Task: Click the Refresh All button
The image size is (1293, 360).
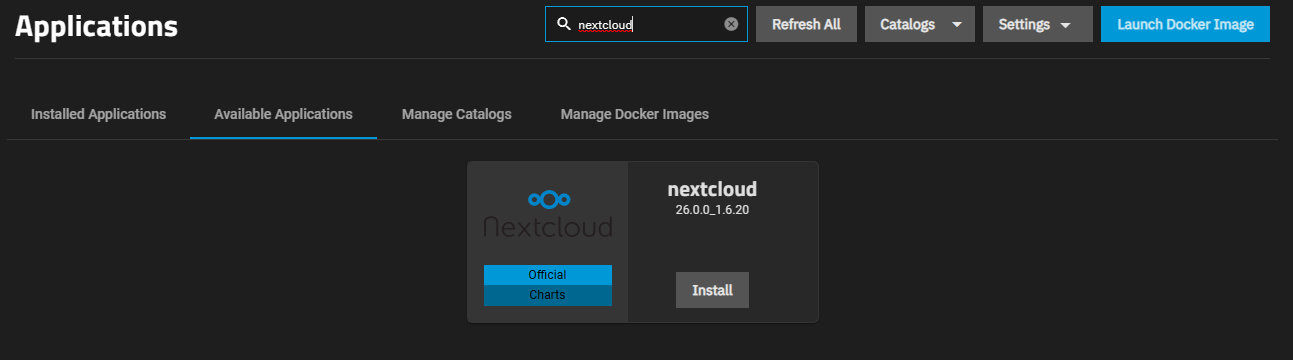Action: [x=806, y=24]
